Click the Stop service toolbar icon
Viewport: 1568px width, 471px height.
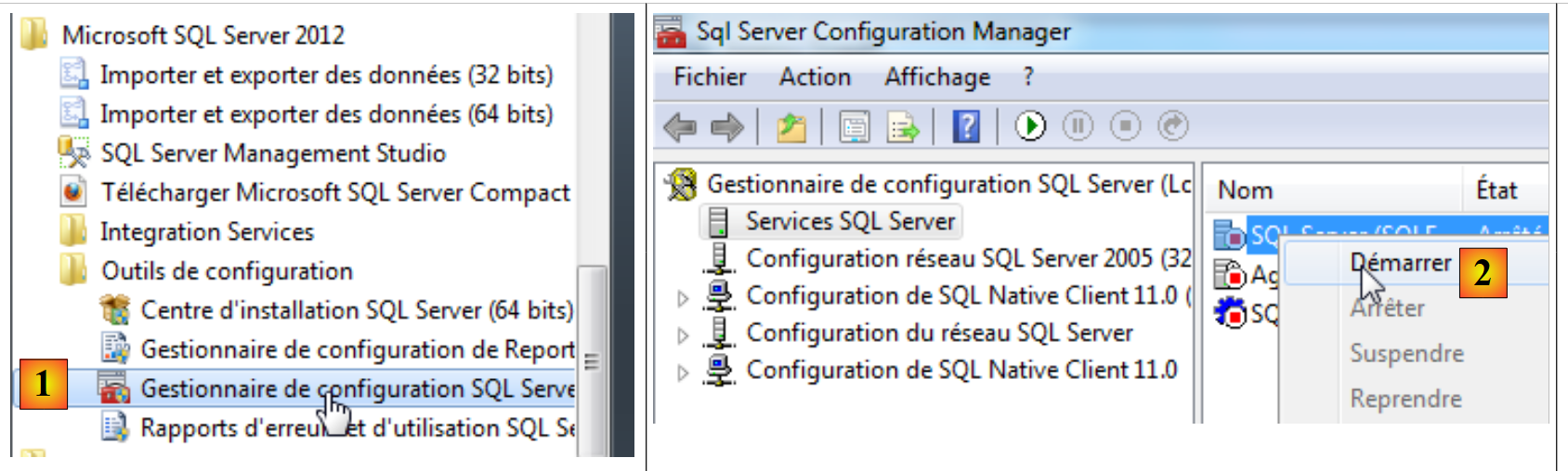(1125, 125)
